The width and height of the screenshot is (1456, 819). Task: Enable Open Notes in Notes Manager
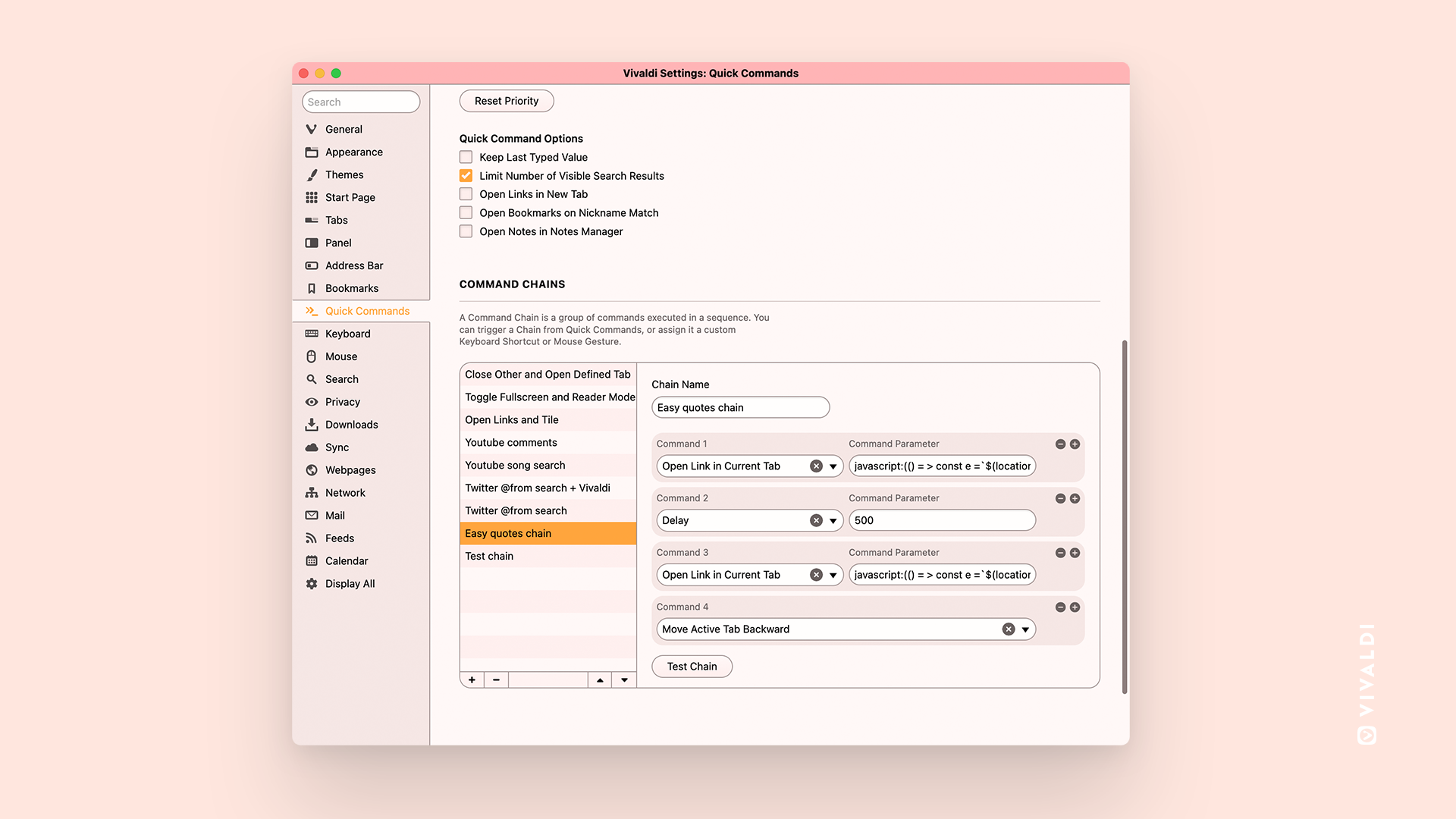pos(466,231)
